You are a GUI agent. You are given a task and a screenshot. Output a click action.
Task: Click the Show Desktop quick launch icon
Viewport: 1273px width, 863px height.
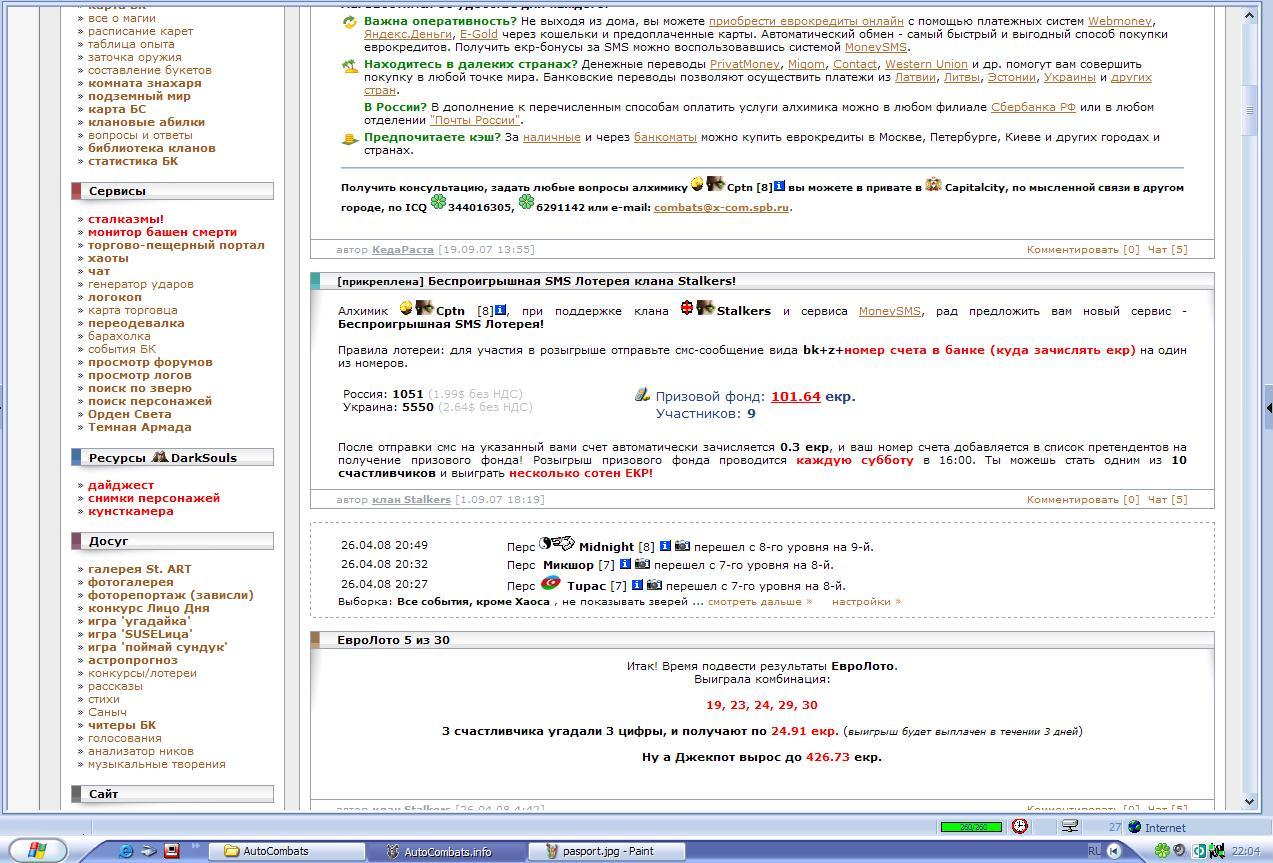pos(149,851)
